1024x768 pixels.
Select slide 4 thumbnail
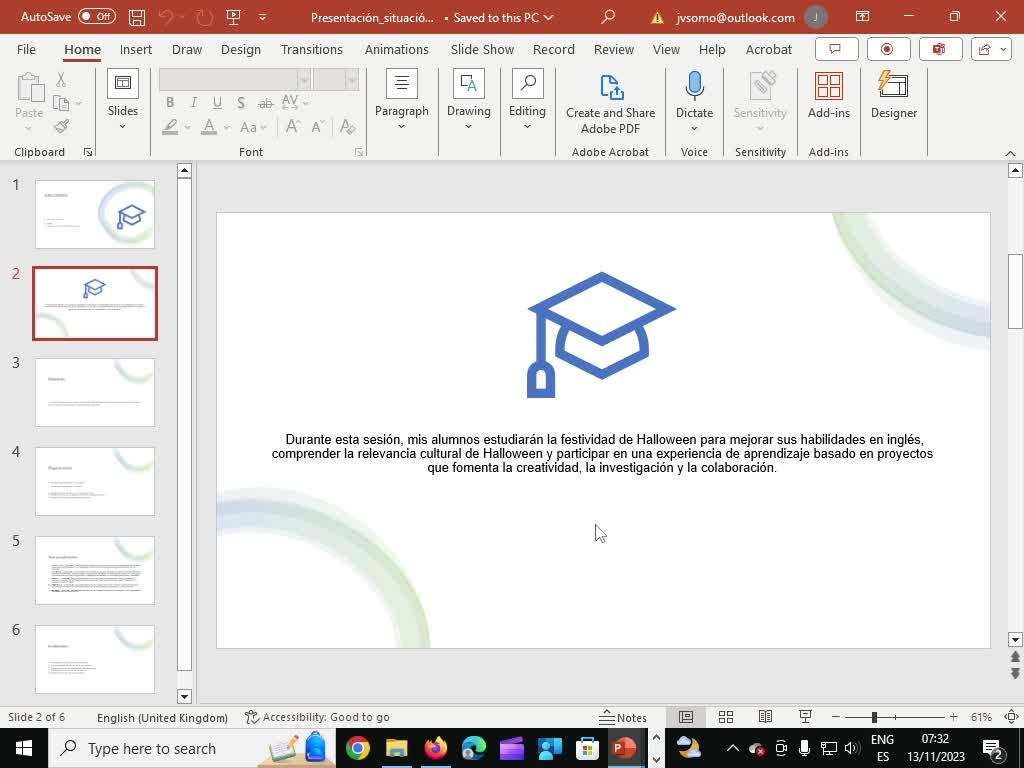coord(95,481)
